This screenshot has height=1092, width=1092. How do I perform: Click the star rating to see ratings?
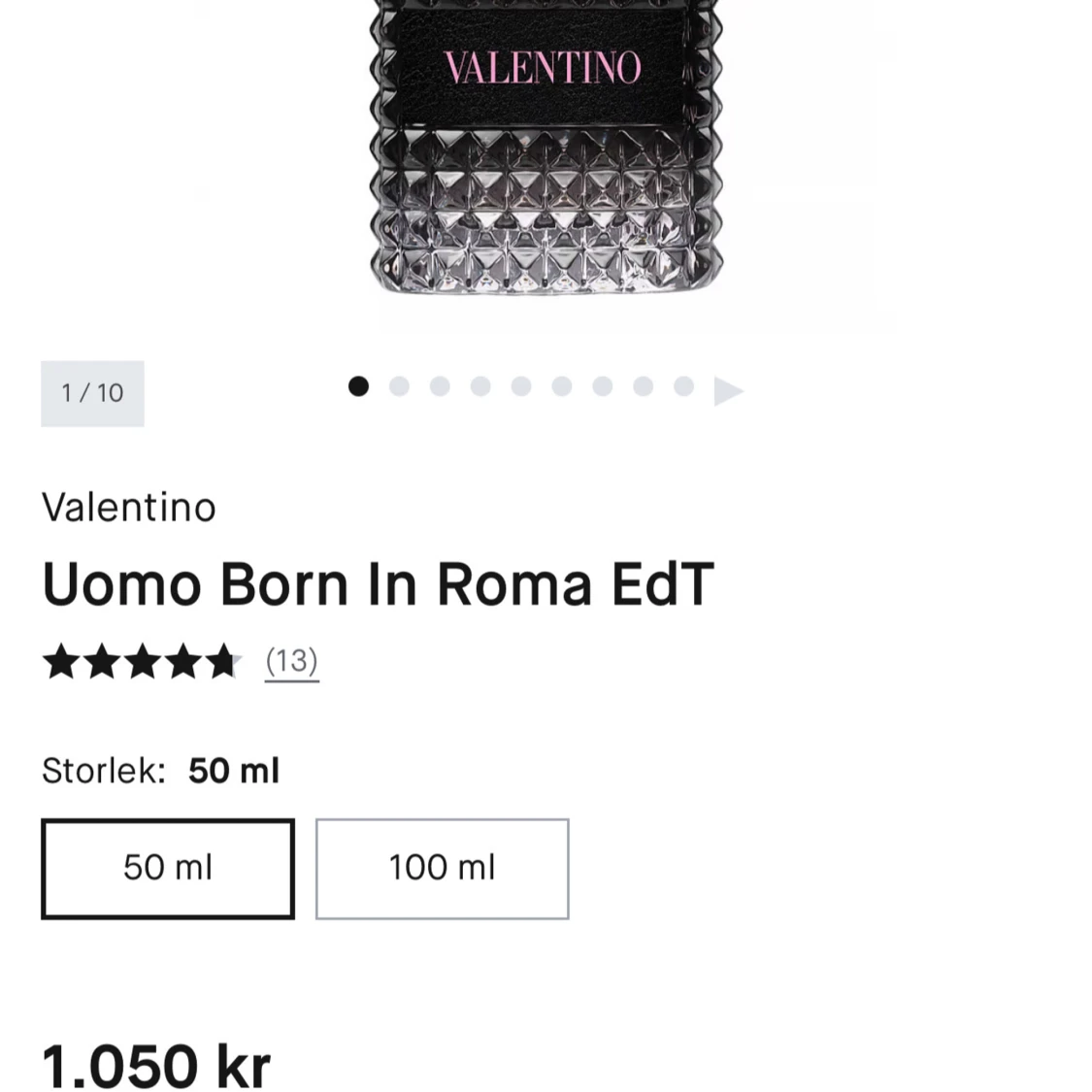pyautogui.click(x=143, y=661)
